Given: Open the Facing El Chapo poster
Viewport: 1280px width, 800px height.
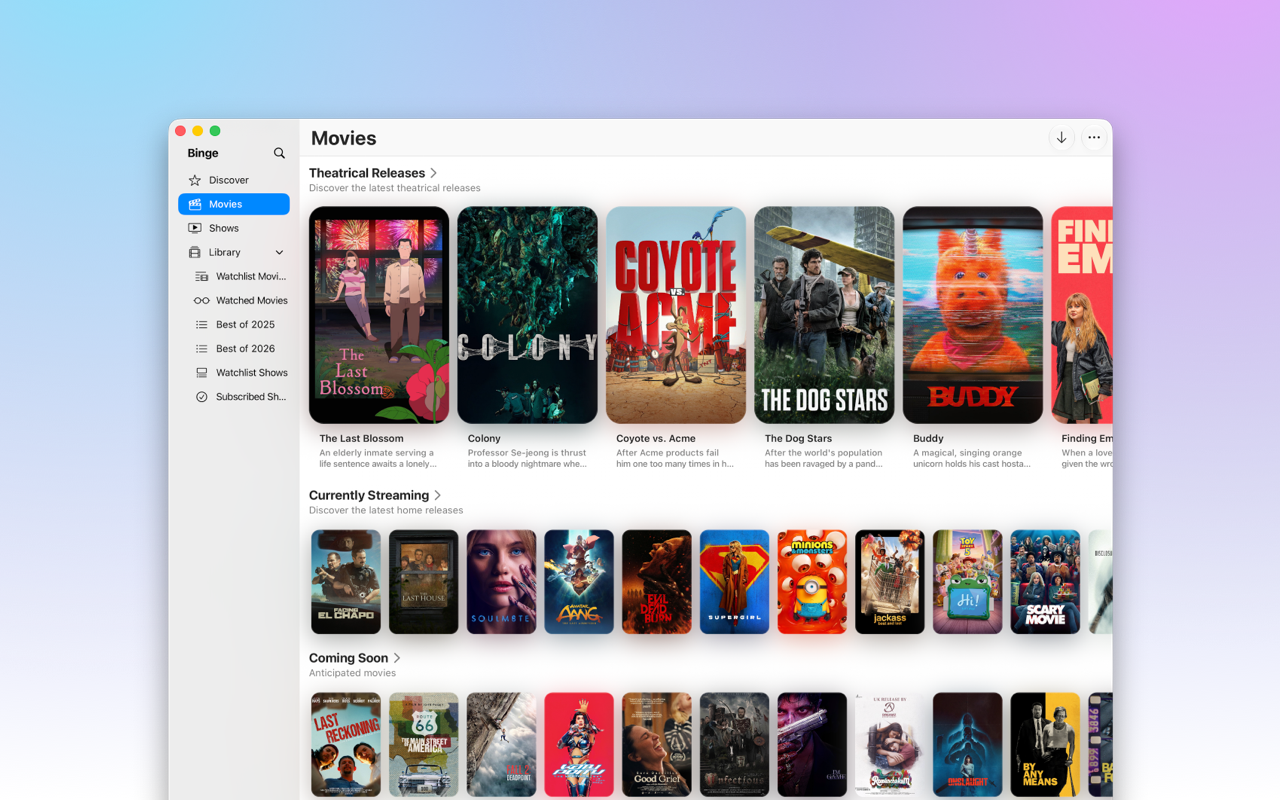Looking at the screenshot, I should coord(346,582).
